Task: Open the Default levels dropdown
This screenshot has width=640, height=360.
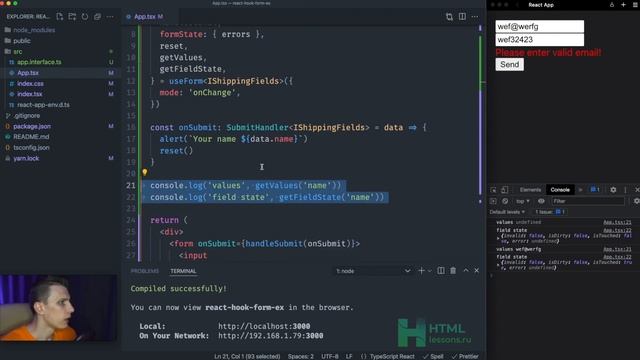Action: [x=507, y=212]
